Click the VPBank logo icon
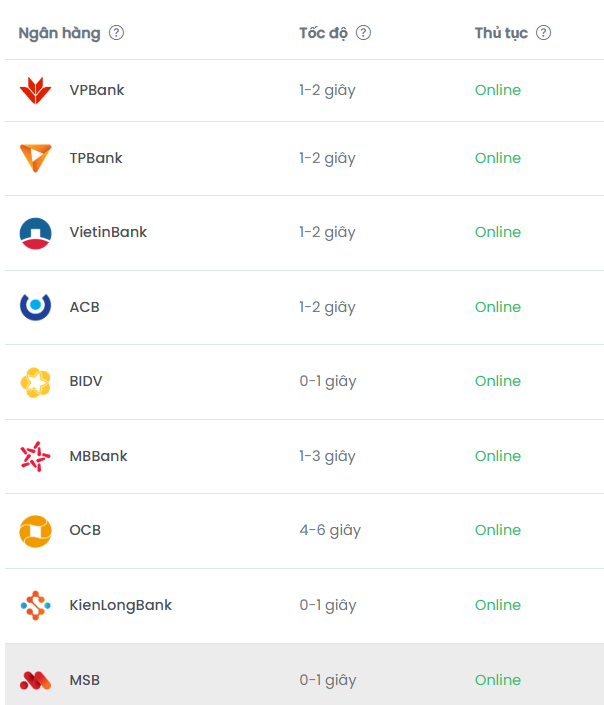The height and width of the screenshot is (705, 604). click(x=35, y=90)
